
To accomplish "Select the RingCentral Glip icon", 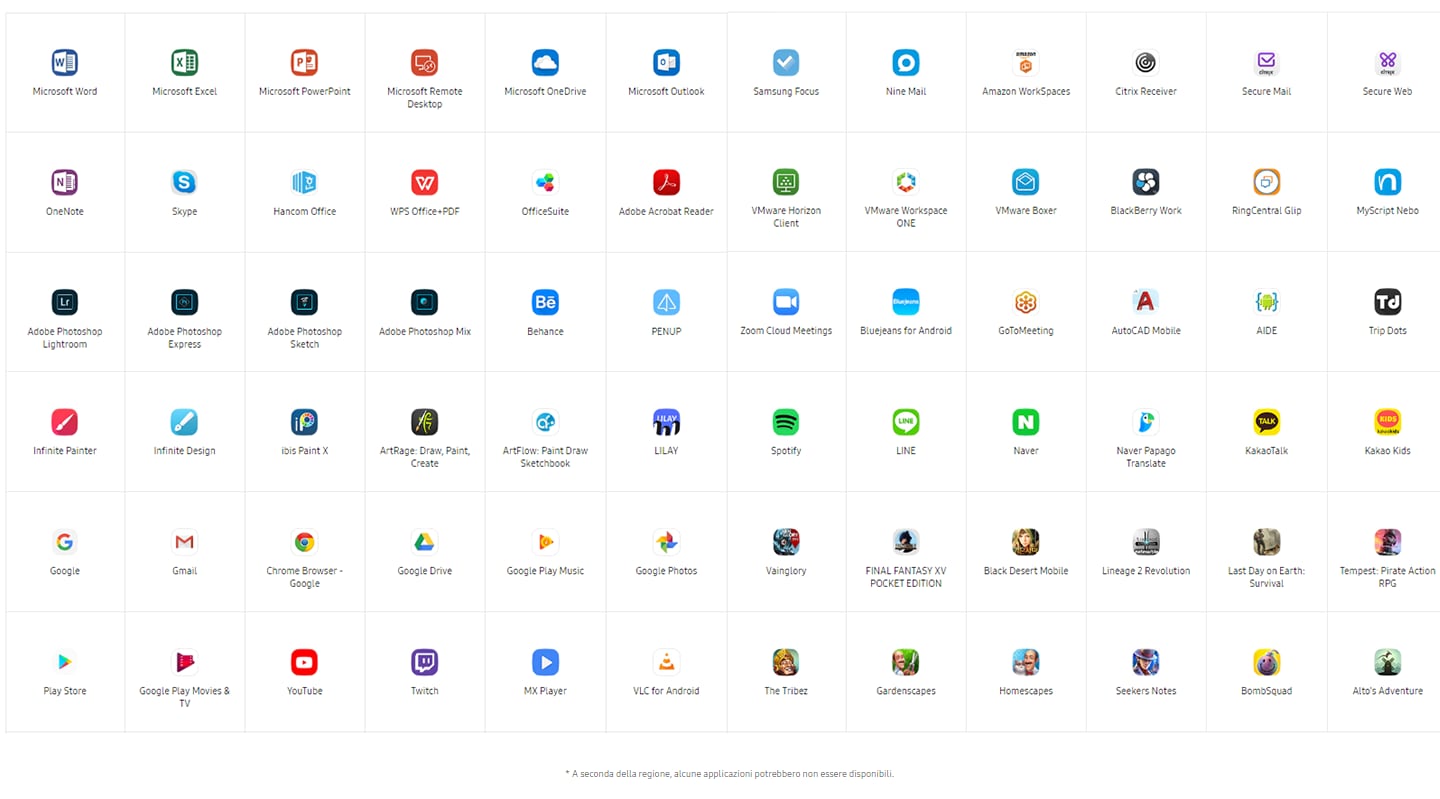I will (x=1267, y=182).
